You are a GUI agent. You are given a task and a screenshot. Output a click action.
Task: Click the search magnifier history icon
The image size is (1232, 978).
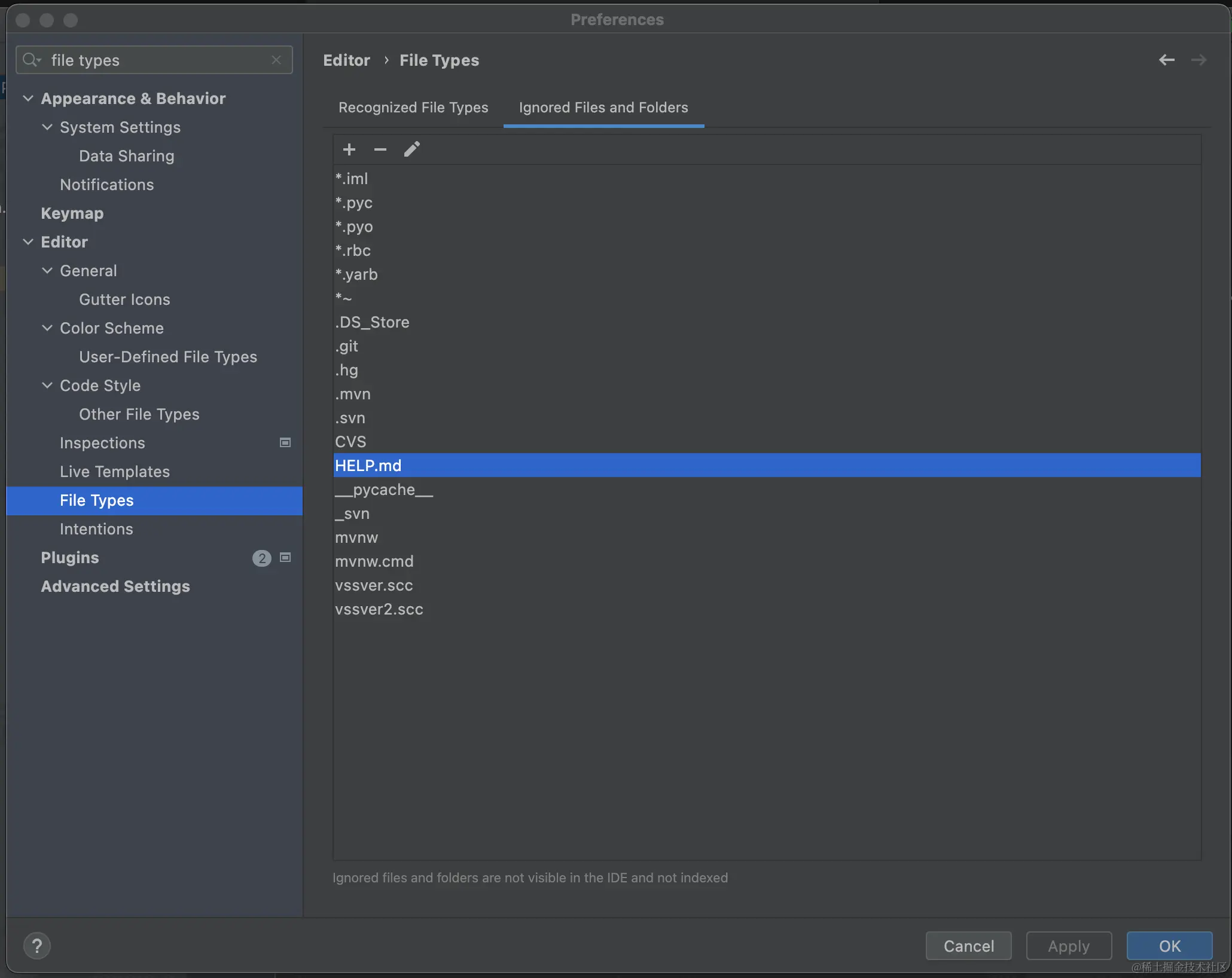(x=31, y=60)
